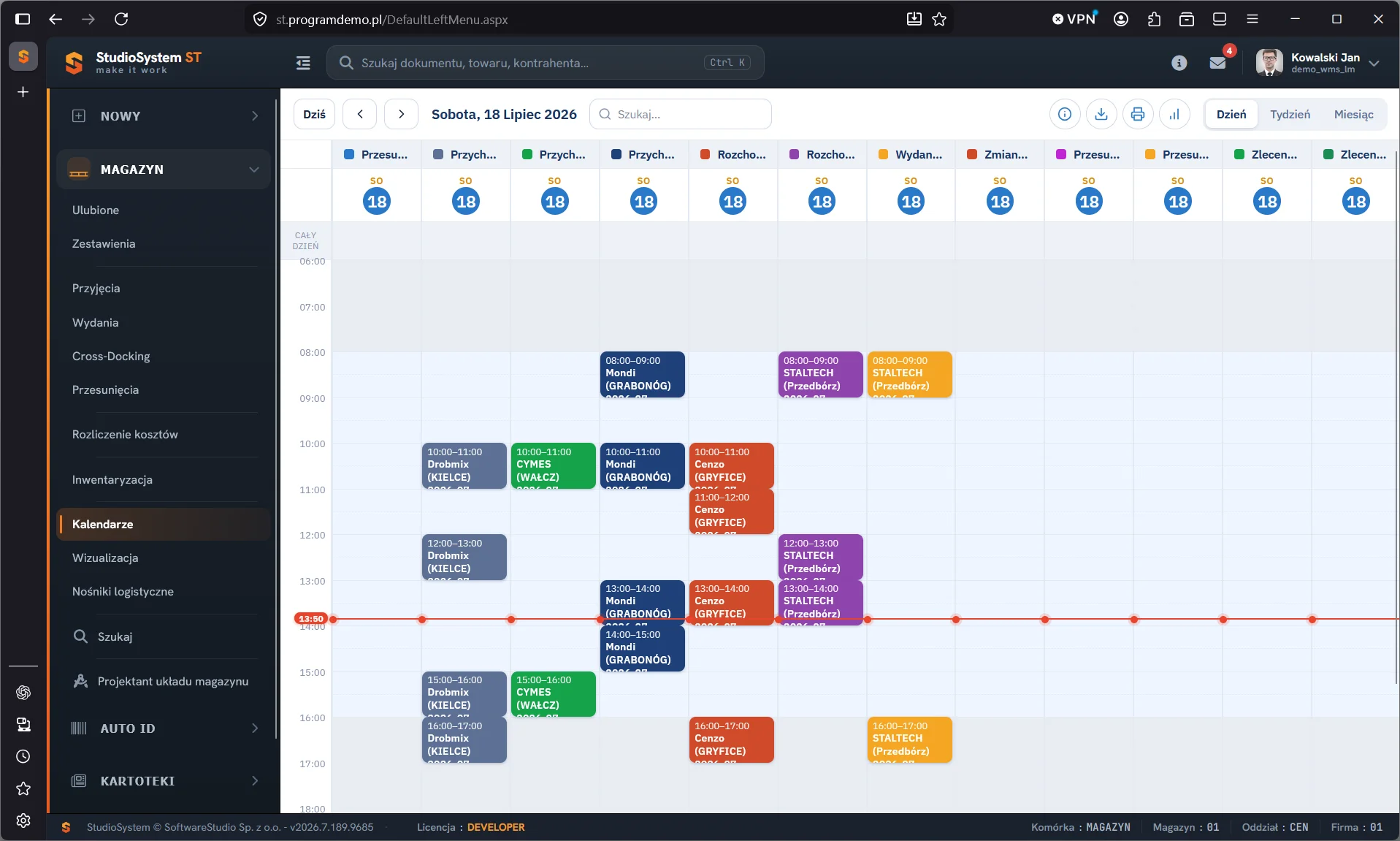Expand the KARTOTEKI menu section
The image size is (1400, 841).
[x=164, y=781]
